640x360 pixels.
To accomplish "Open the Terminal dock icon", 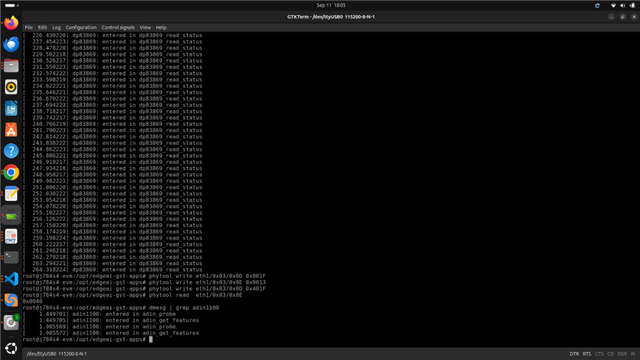I will [11, 258].
